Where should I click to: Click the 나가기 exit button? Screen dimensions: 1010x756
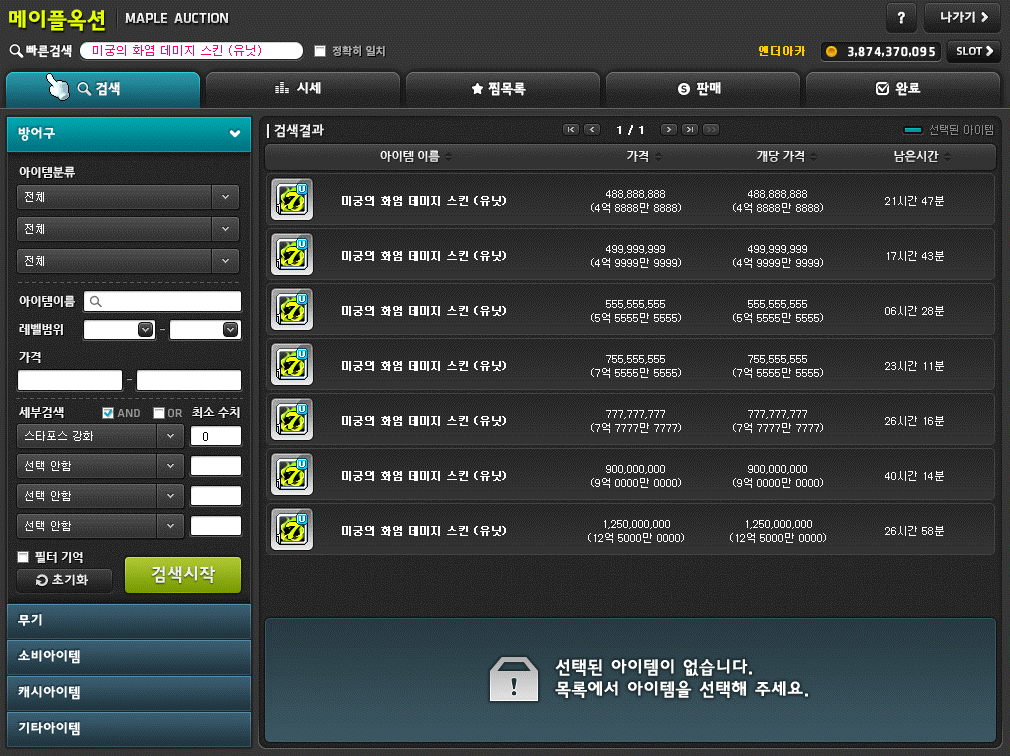(962, 18)
